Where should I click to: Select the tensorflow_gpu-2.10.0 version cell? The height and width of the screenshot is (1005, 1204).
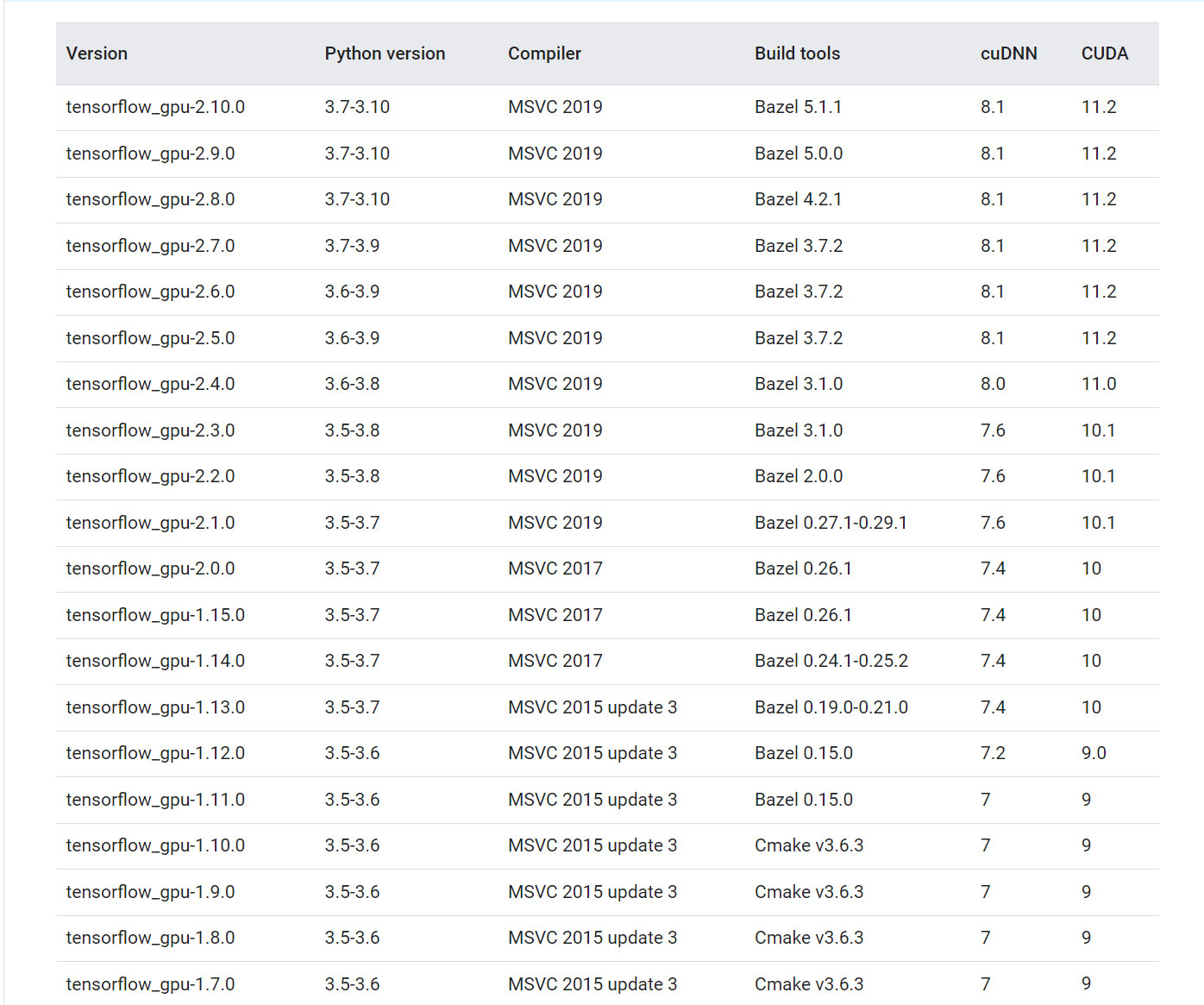[x=155, y=107]
